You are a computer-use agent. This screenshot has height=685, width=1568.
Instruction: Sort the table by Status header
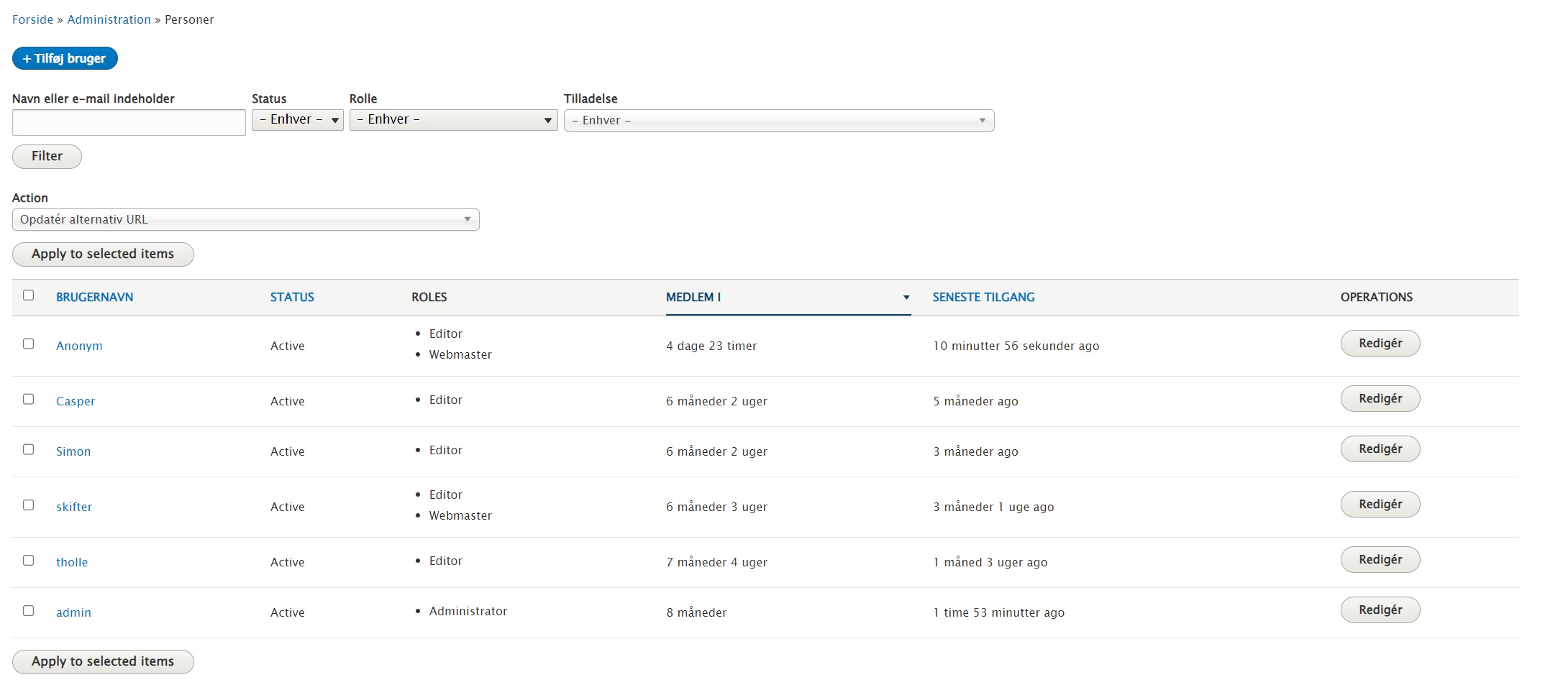pos(292,298)
